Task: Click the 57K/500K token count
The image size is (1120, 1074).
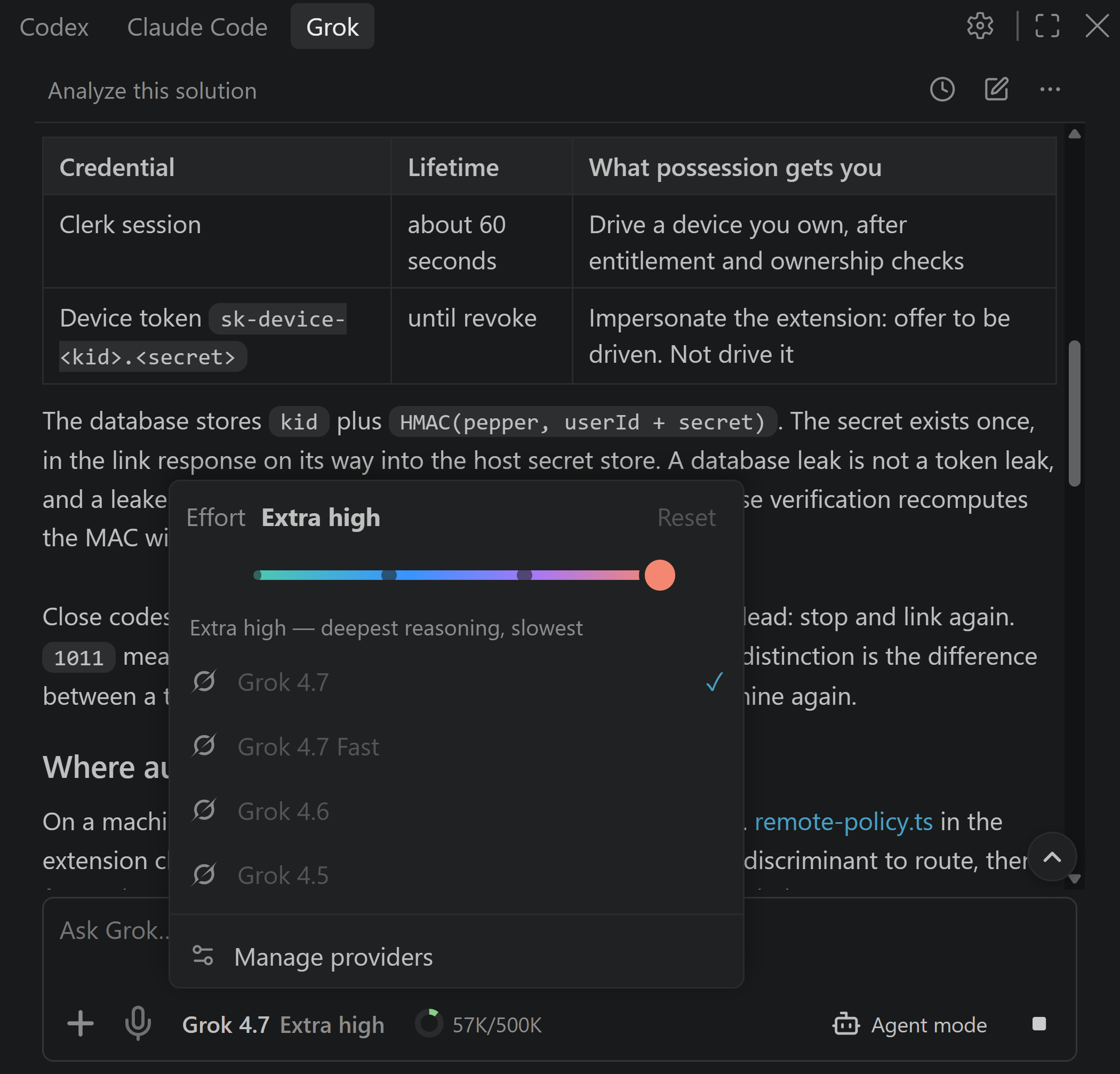Action: tap(497, 1025)
